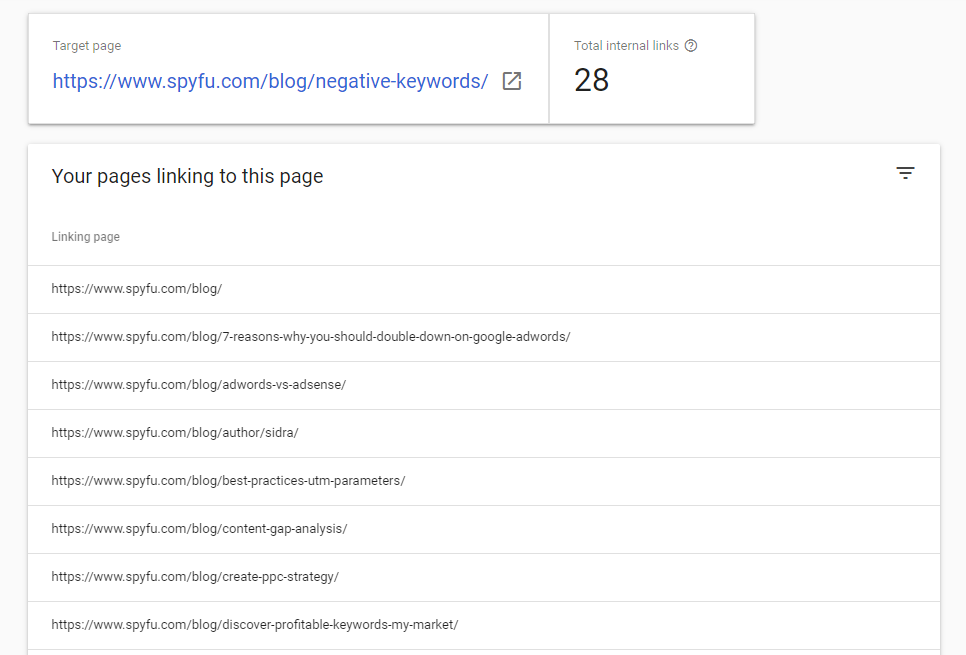This screenshot has width=966, height=655.
Task: Select the content-gap-analysis linking page row
Action: 484,529
